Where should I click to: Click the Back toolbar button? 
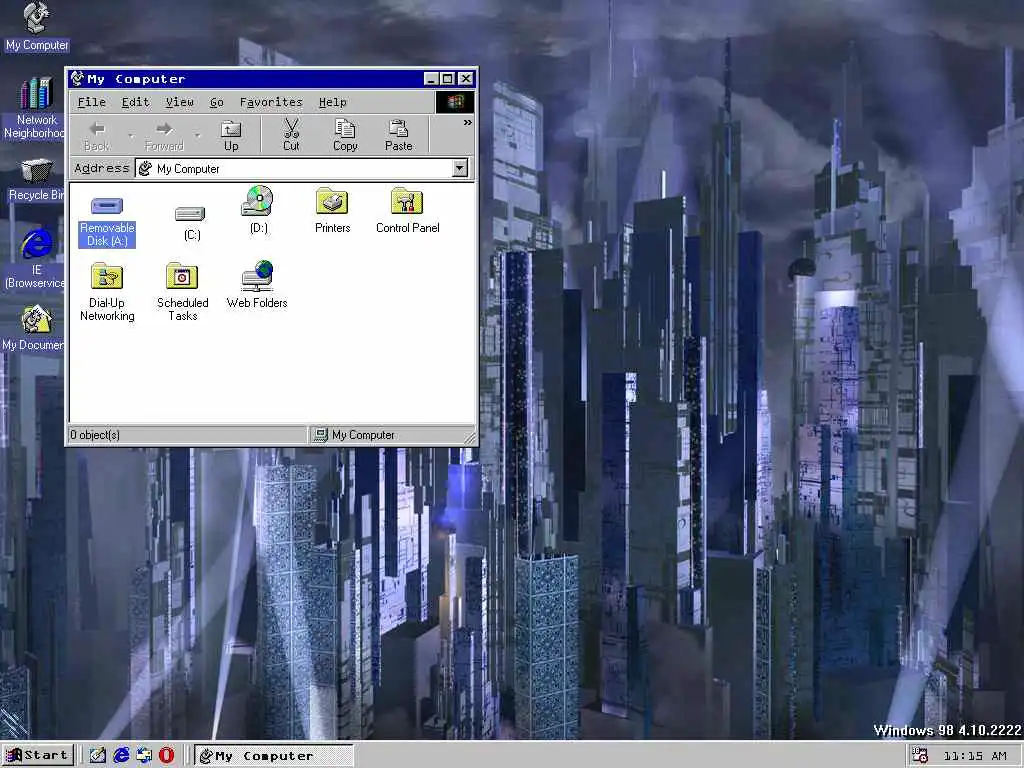97,136
